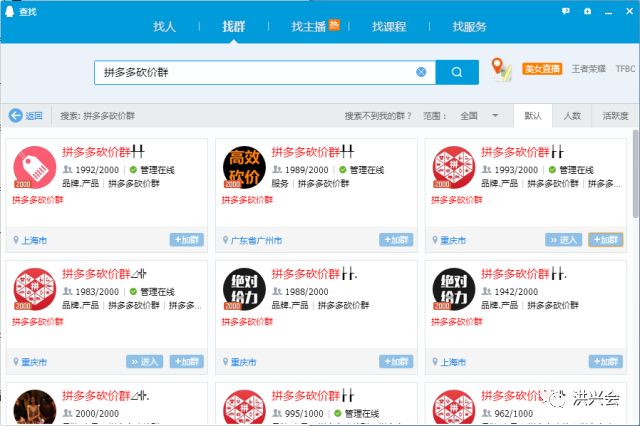640x426 pixels.
Task: Switch to the 找人 tab
Action: [x=164, y=27]
